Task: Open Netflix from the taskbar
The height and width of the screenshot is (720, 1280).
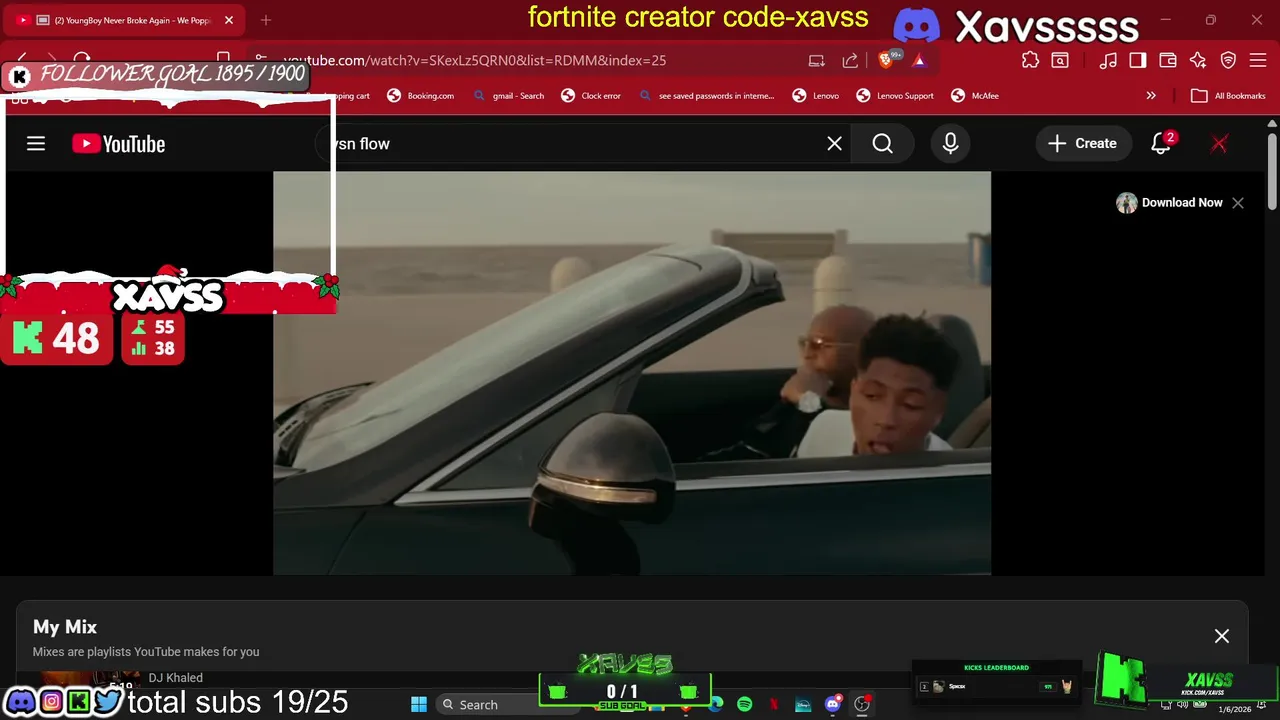Action: click(773, 705)
